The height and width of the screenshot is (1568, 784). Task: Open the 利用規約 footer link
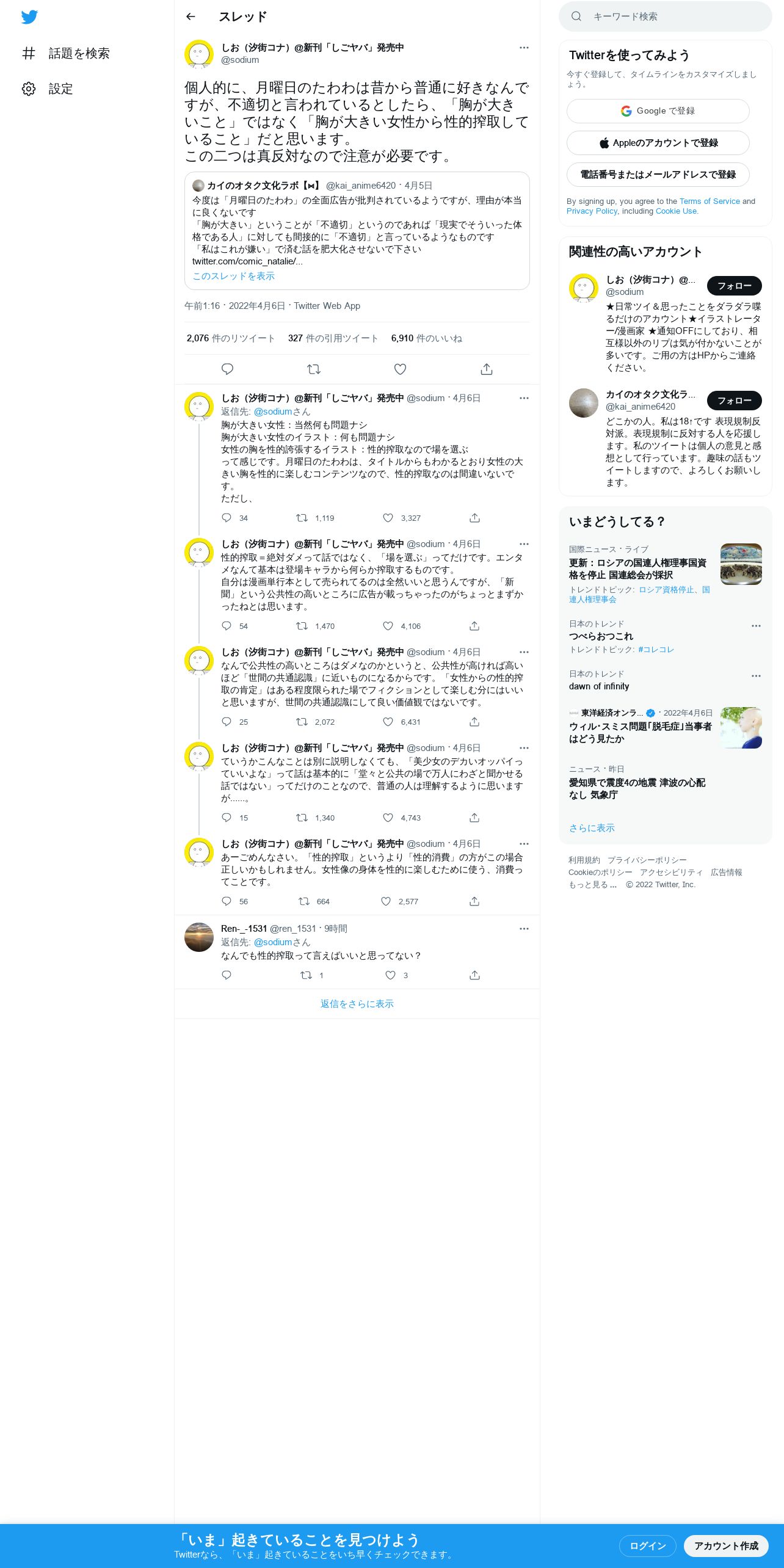[584, 860]
